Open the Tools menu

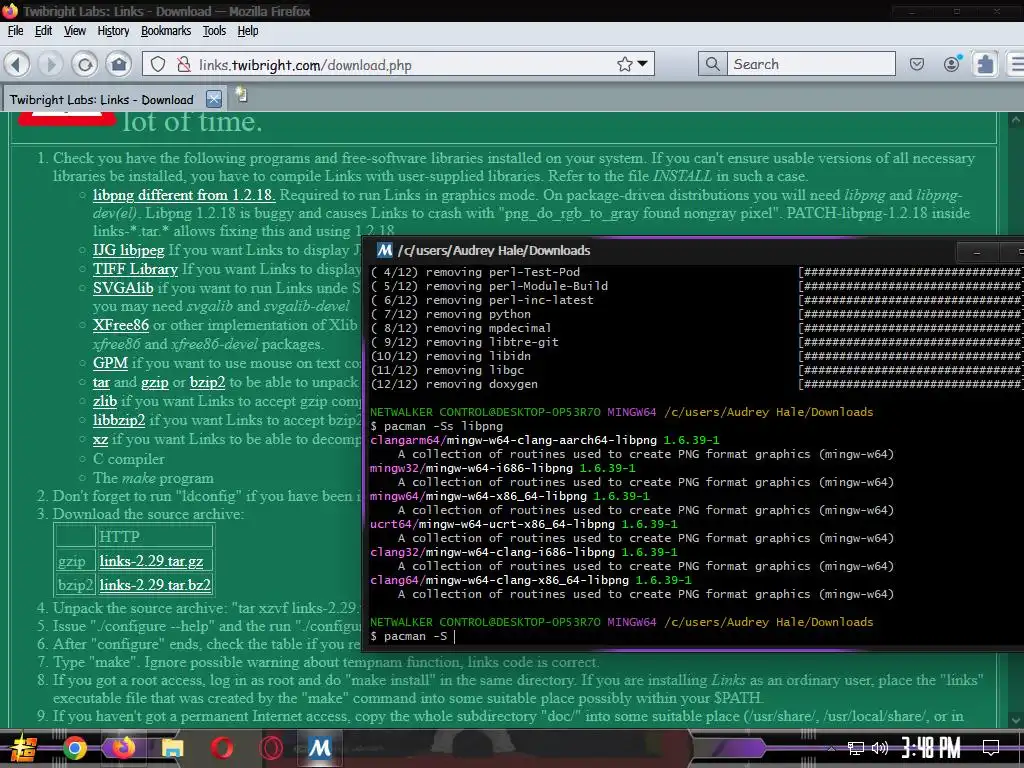214,31
